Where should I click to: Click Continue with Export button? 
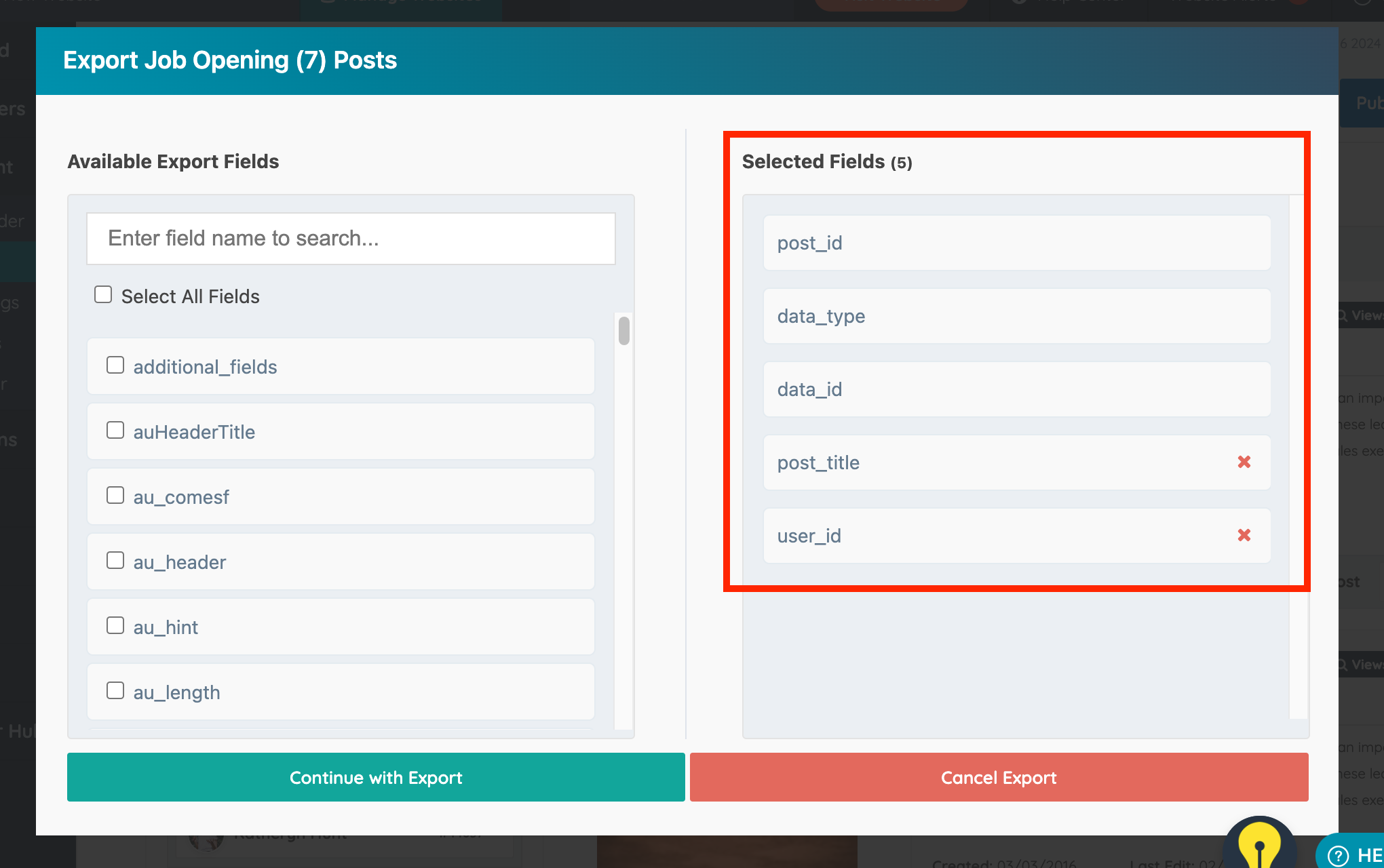pyautogui.click(x=376, y=777)
